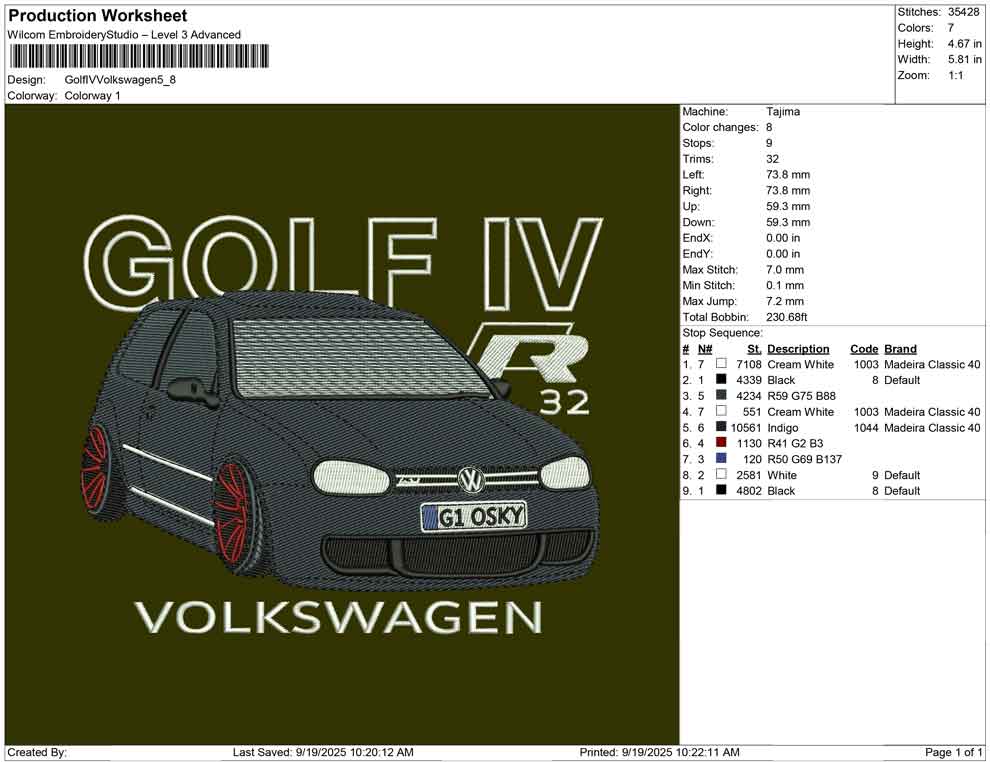This screenshot has width=990, height=762.
Task: Click the number 32 under the R logo
Action: [x=564, y=403]
